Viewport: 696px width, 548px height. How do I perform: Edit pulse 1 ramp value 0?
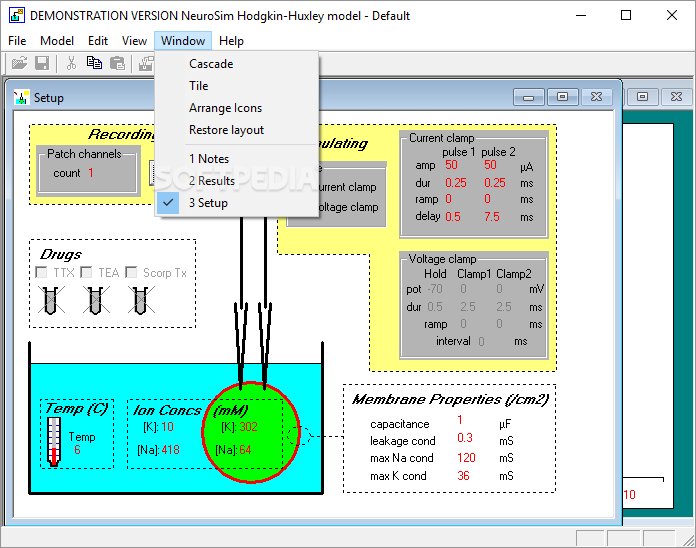(x=448, y=199)
